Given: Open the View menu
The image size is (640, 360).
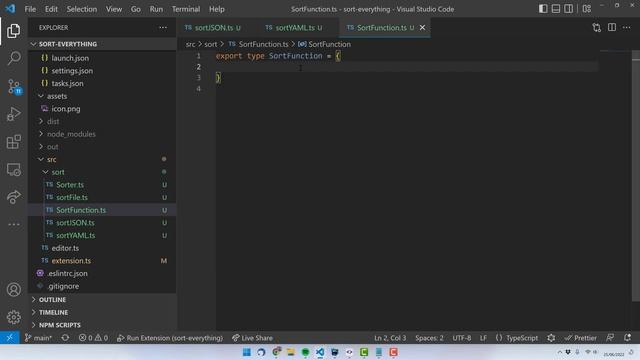Looking at the screenshot, I should (x=114, y=9).
